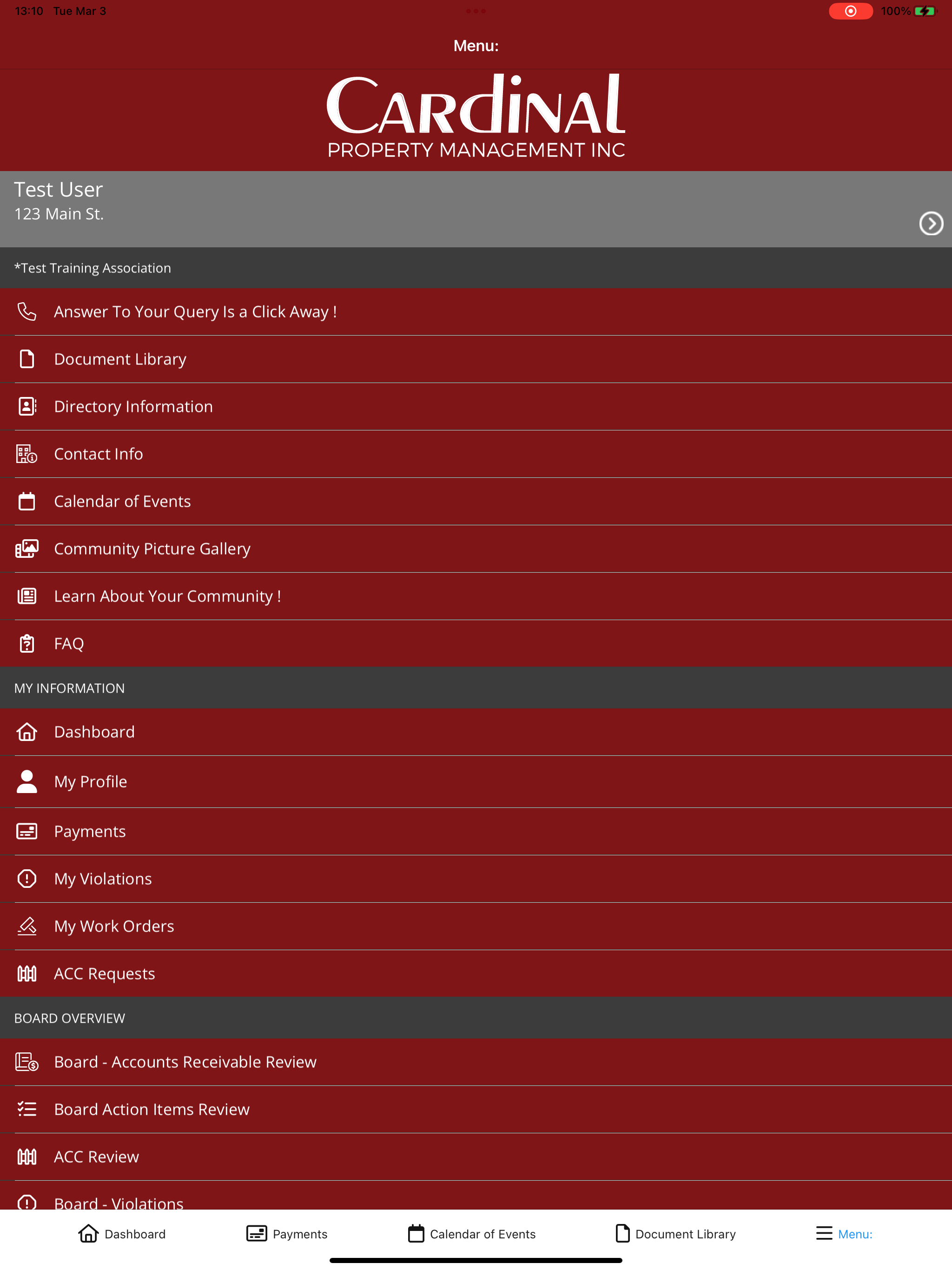Viewport: 952px width, 1270px height.
Task: Select Payments under My Information
Action: [x=476, y=832]
